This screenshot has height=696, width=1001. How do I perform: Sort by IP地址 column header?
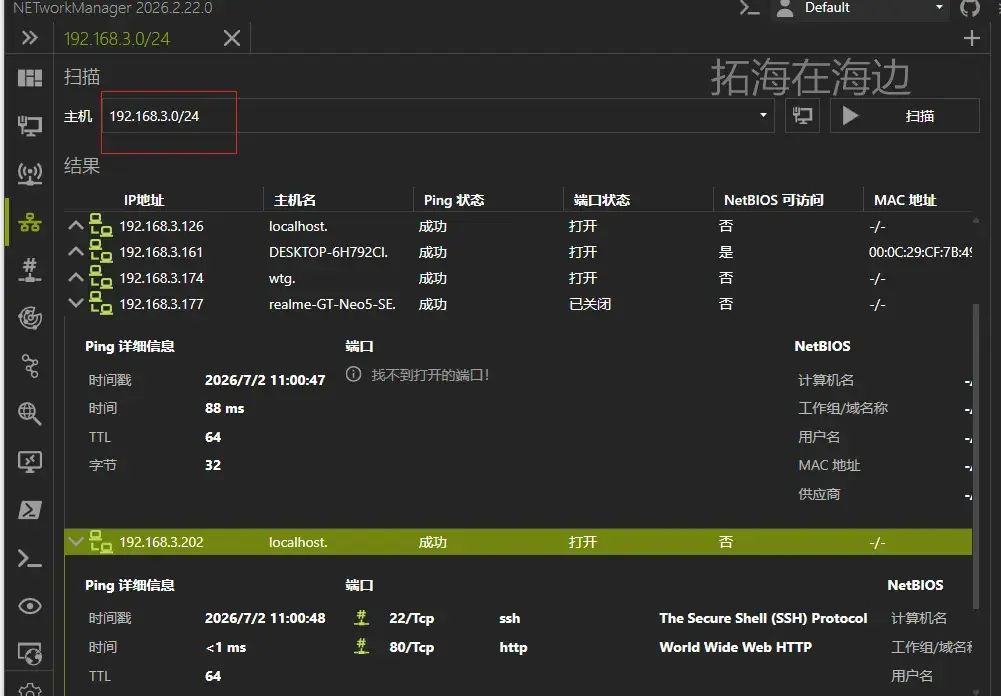tap(144, 200)
